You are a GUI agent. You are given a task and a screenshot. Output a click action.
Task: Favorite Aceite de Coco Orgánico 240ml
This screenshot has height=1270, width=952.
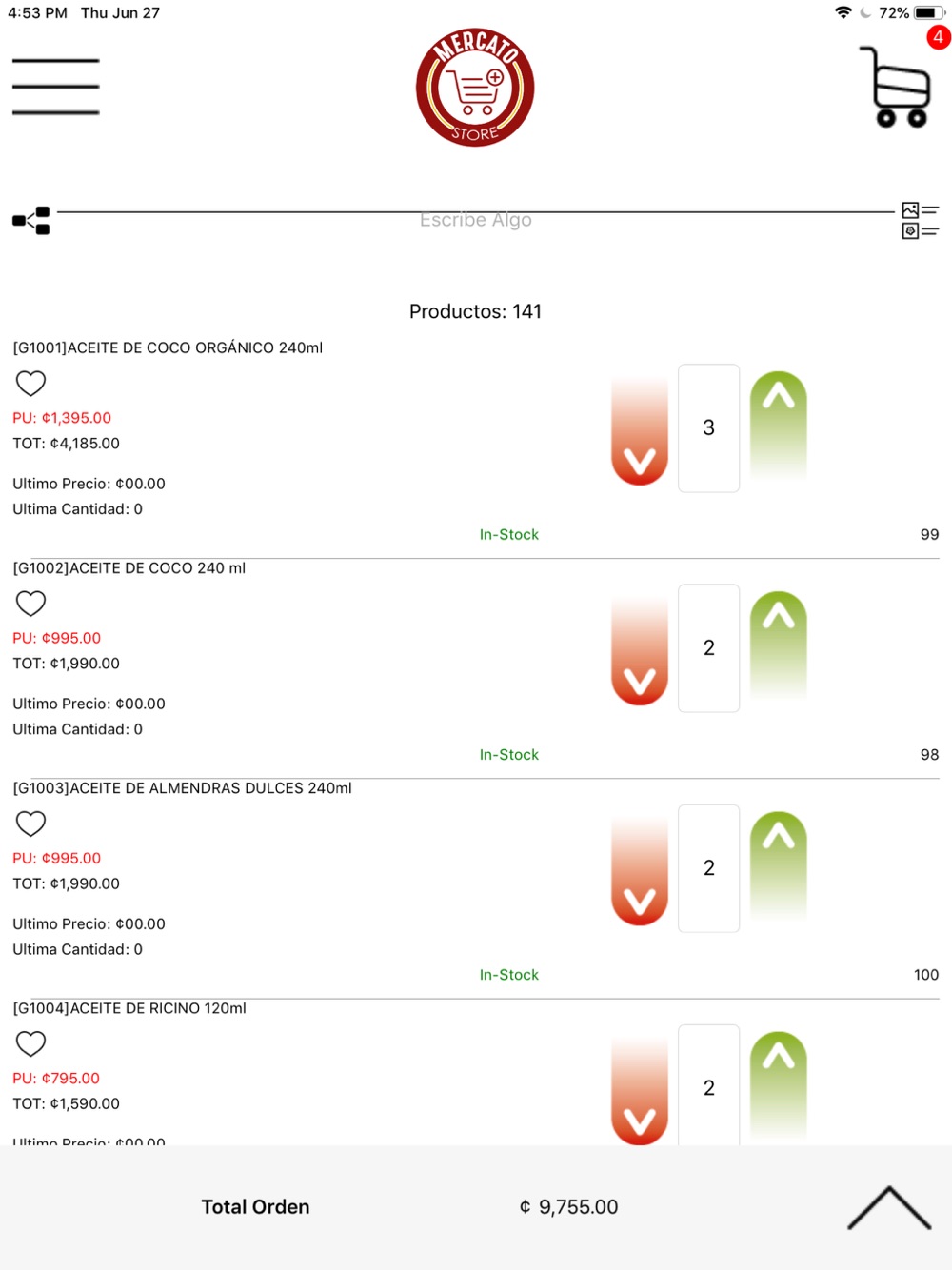pyautogui.click(x=30, y=383)
